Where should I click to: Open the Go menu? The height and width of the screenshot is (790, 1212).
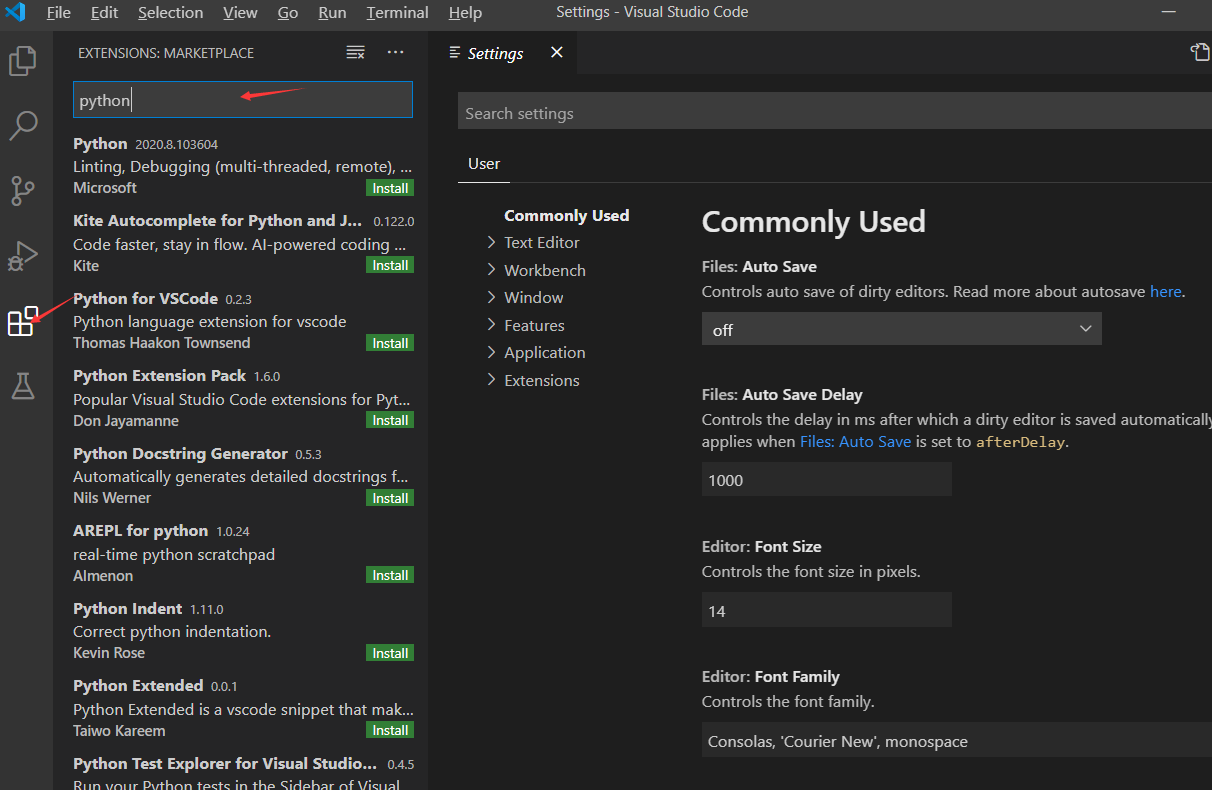pos(288,13)
